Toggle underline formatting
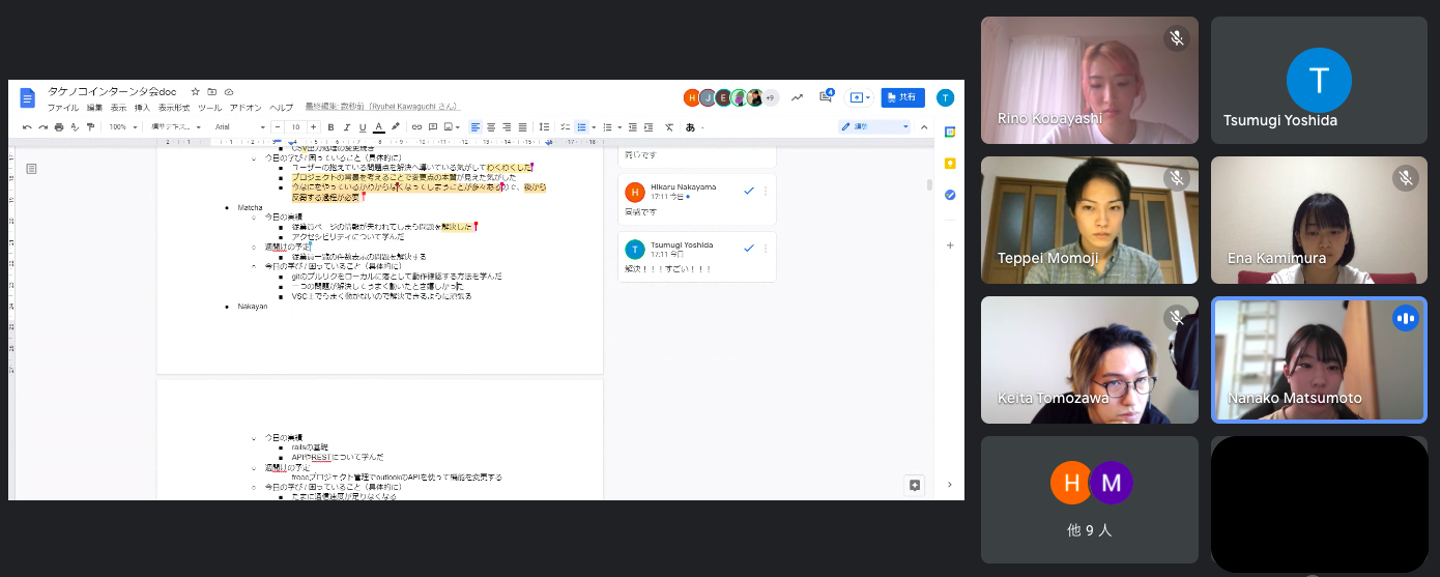This screenshot has height=577, width=1440. 363,127
